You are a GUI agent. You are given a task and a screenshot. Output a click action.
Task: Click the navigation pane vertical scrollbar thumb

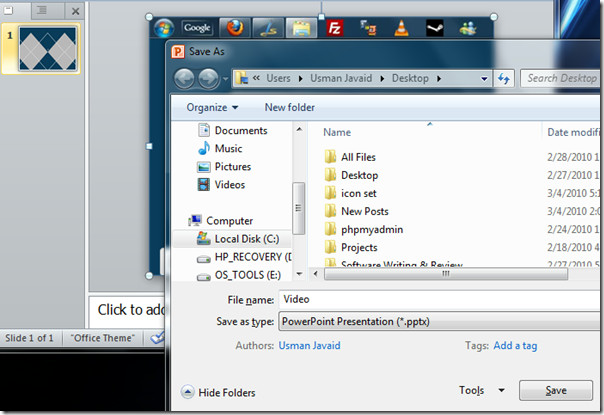pos(299,208)
